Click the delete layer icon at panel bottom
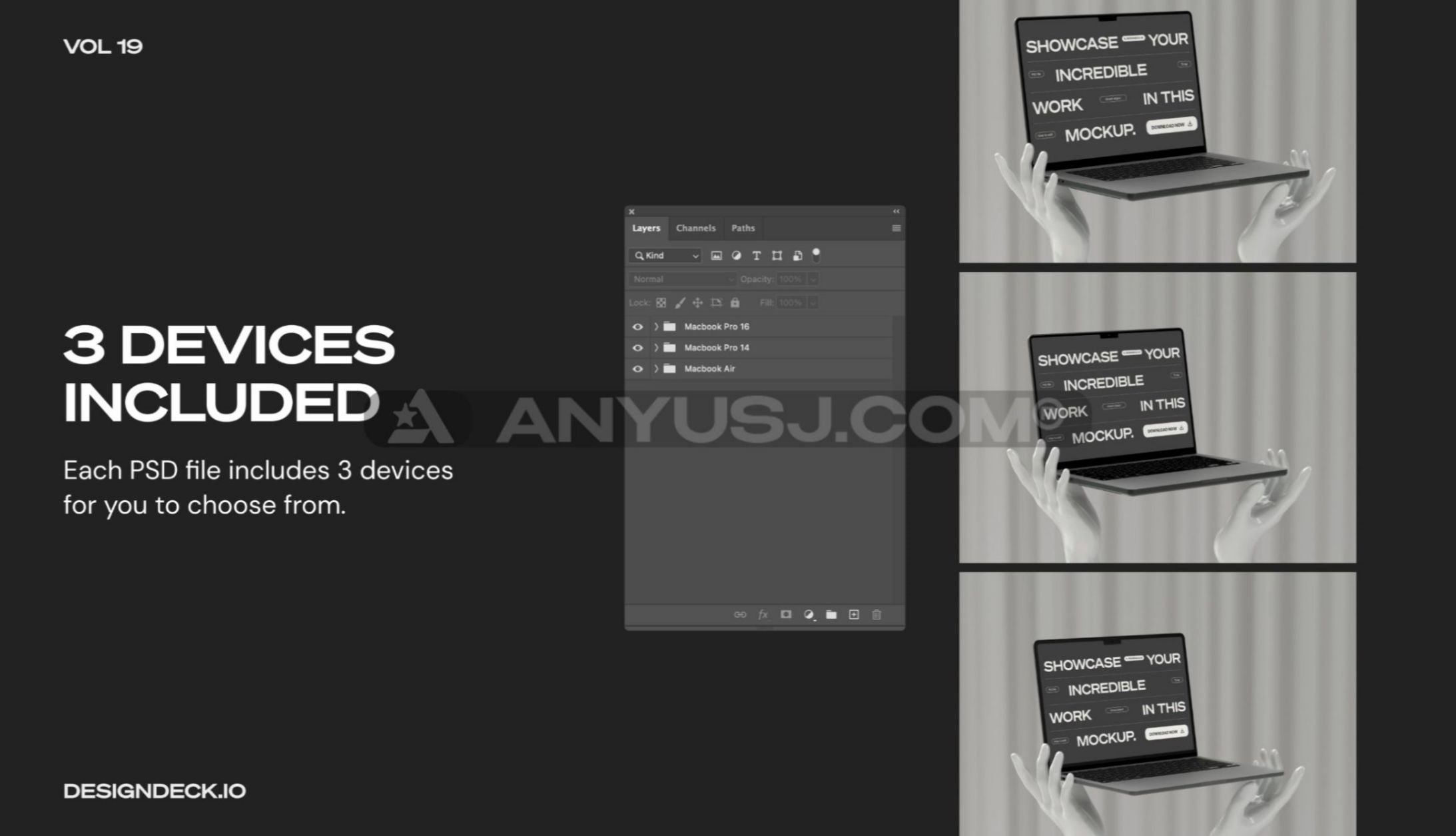The image size is (1456, 836). tap(877, 614)
